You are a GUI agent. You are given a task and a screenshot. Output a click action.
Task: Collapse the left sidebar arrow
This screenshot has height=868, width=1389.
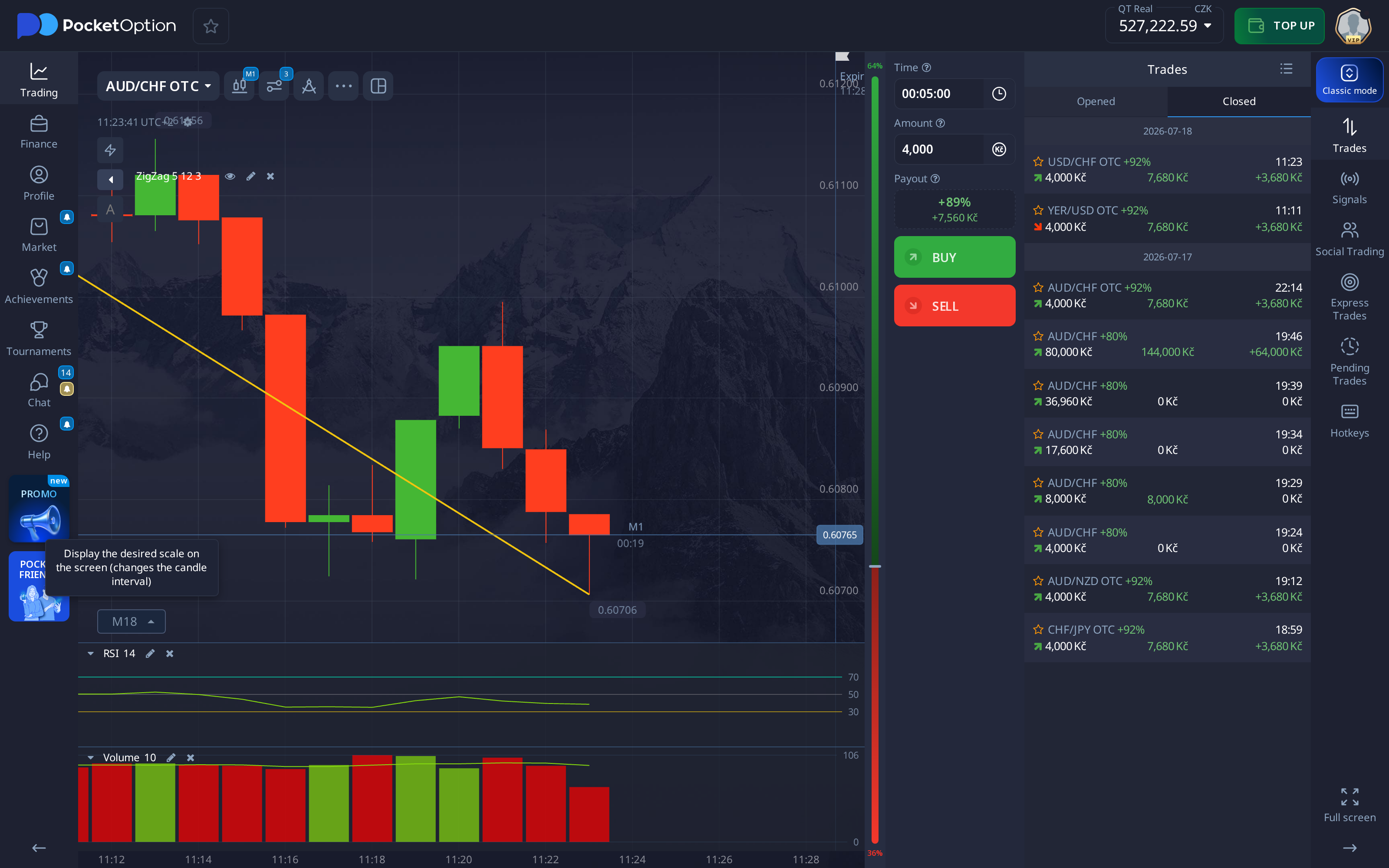click(39, 848)
